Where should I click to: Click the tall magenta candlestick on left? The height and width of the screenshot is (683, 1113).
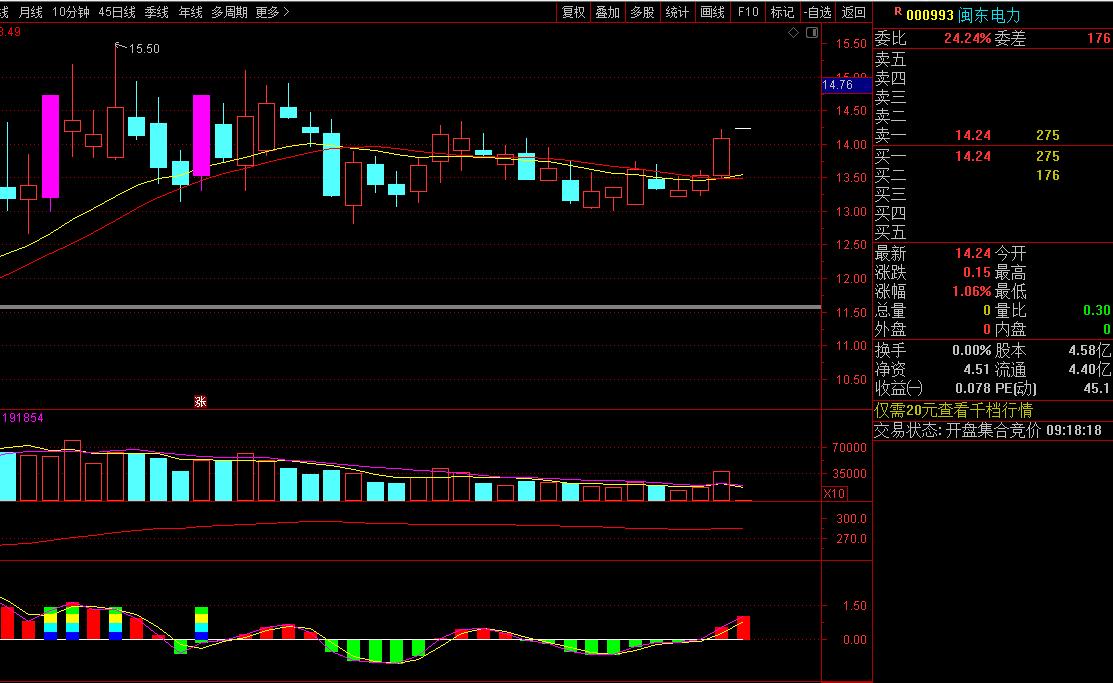click(x=50, y=147)
